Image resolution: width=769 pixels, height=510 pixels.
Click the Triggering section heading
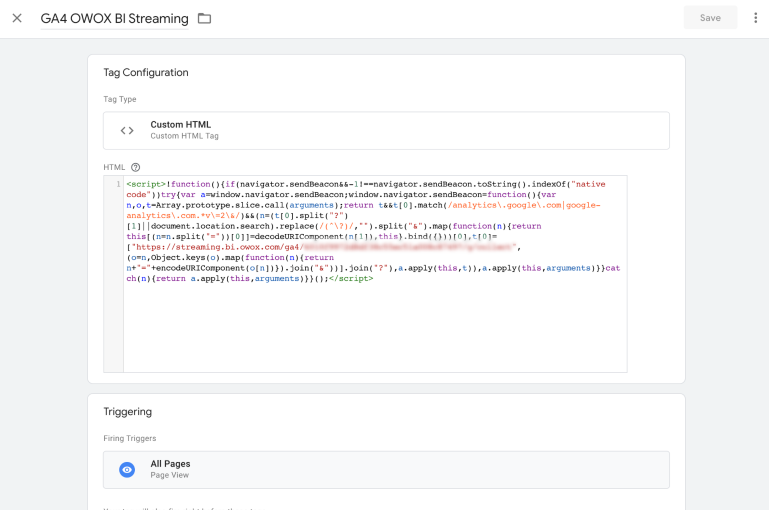click(128, 411)
